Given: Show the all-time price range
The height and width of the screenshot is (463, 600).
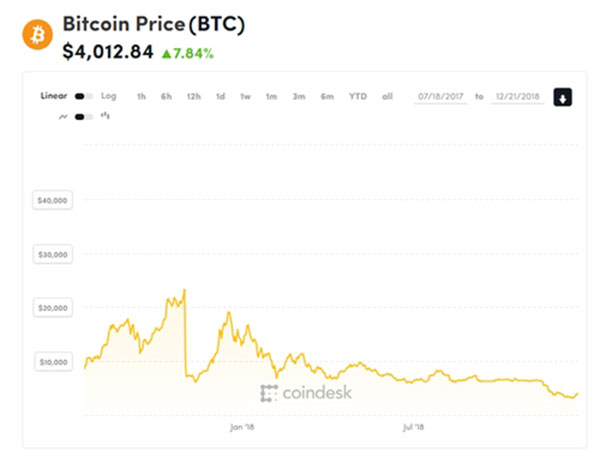Looking at the screenshot, I should [x=387, y=96].
